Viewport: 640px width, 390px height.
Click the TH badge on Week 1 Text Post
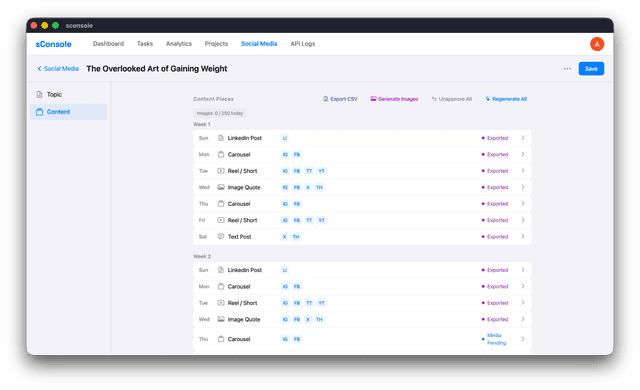pyautogui.click(x=296, y=237)
